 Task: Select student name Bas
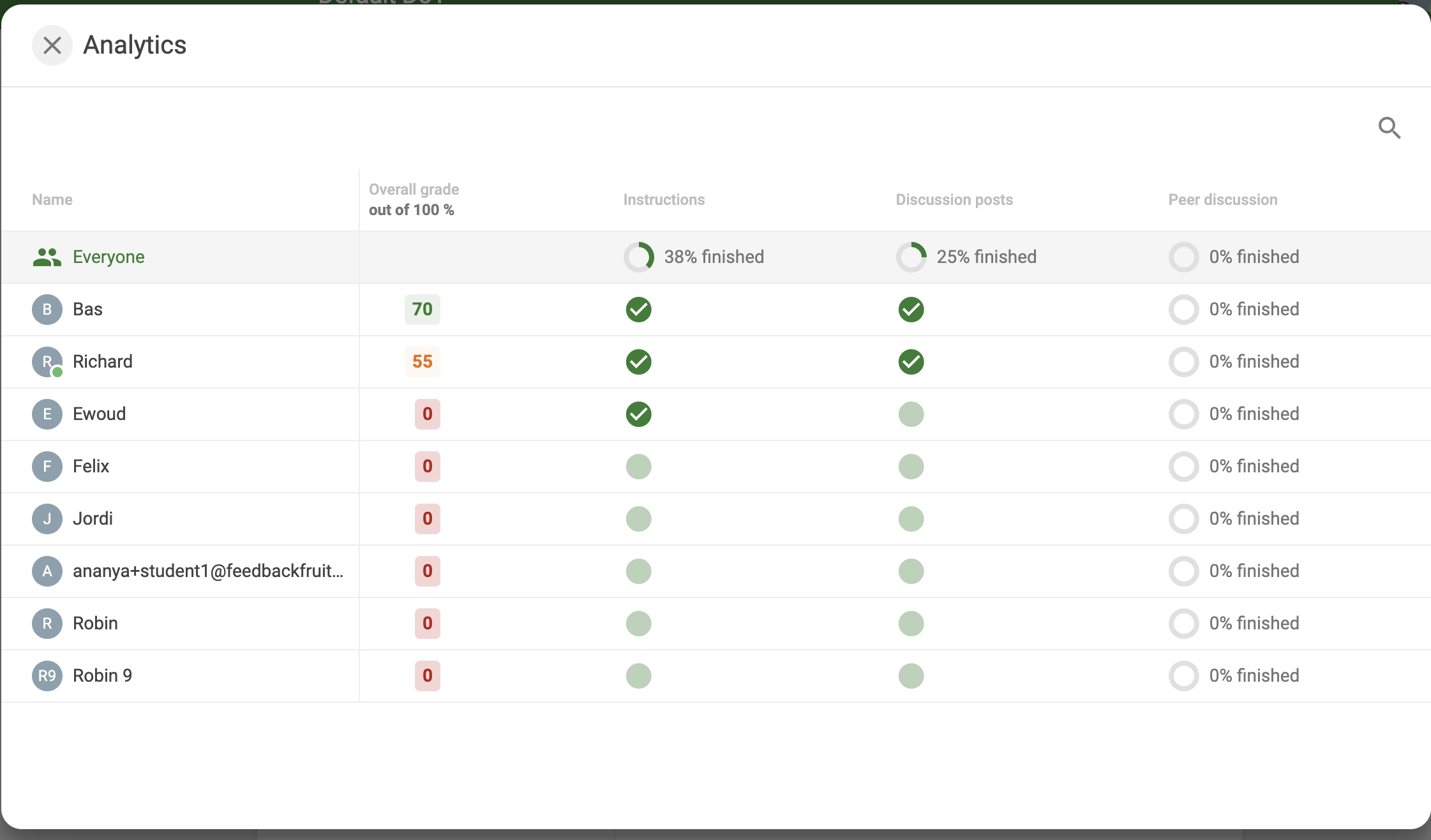(87, 310)
